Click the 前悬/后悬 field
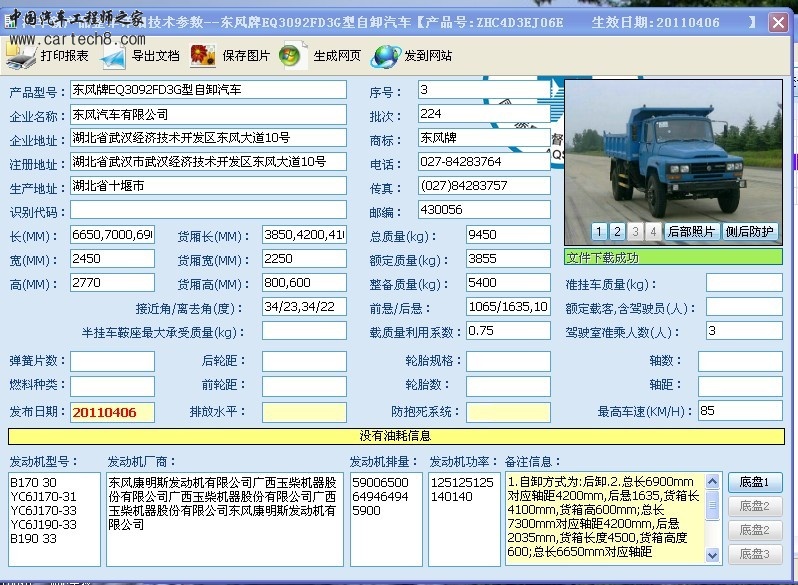 pyautogui.click(x=508, y=307)
